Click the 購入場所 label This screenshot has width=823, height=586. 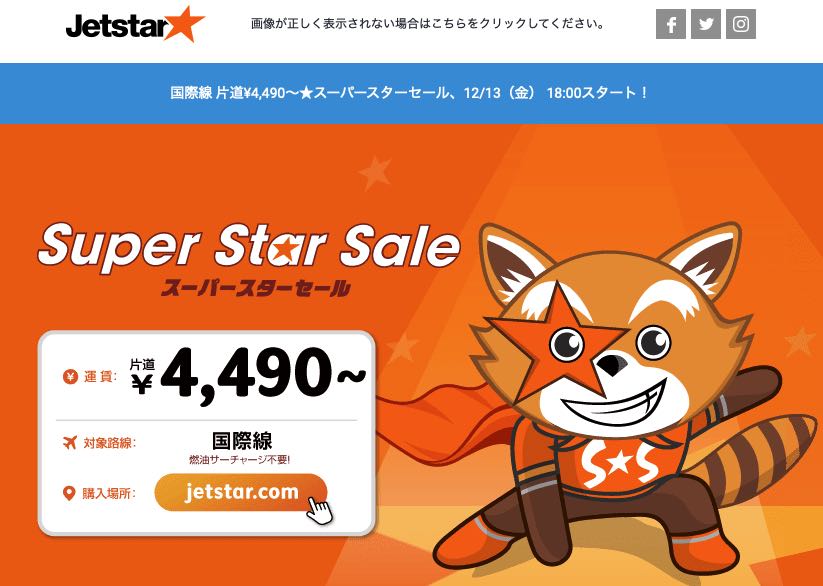109,494
